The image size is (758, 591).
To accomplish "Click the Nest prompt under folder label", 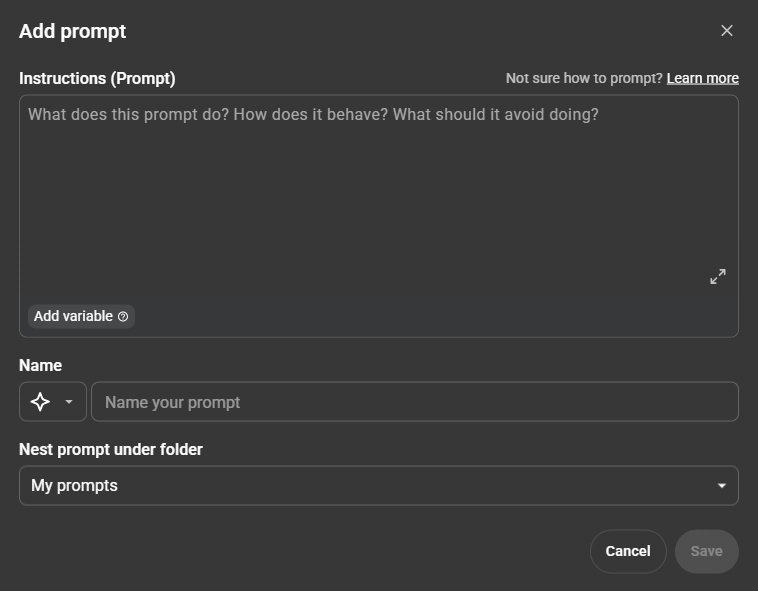I will (x=111, y=450).
